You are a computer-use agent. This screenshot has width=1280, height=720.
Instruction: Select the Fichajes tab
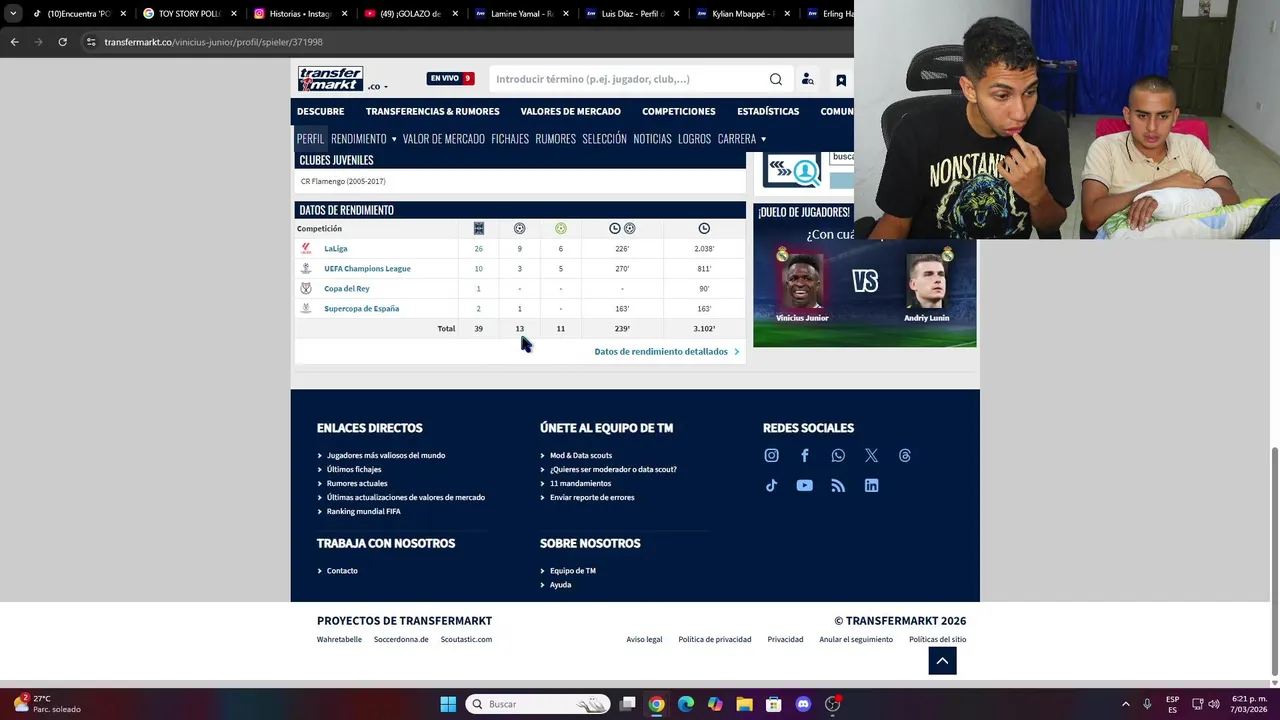(510, 139)
